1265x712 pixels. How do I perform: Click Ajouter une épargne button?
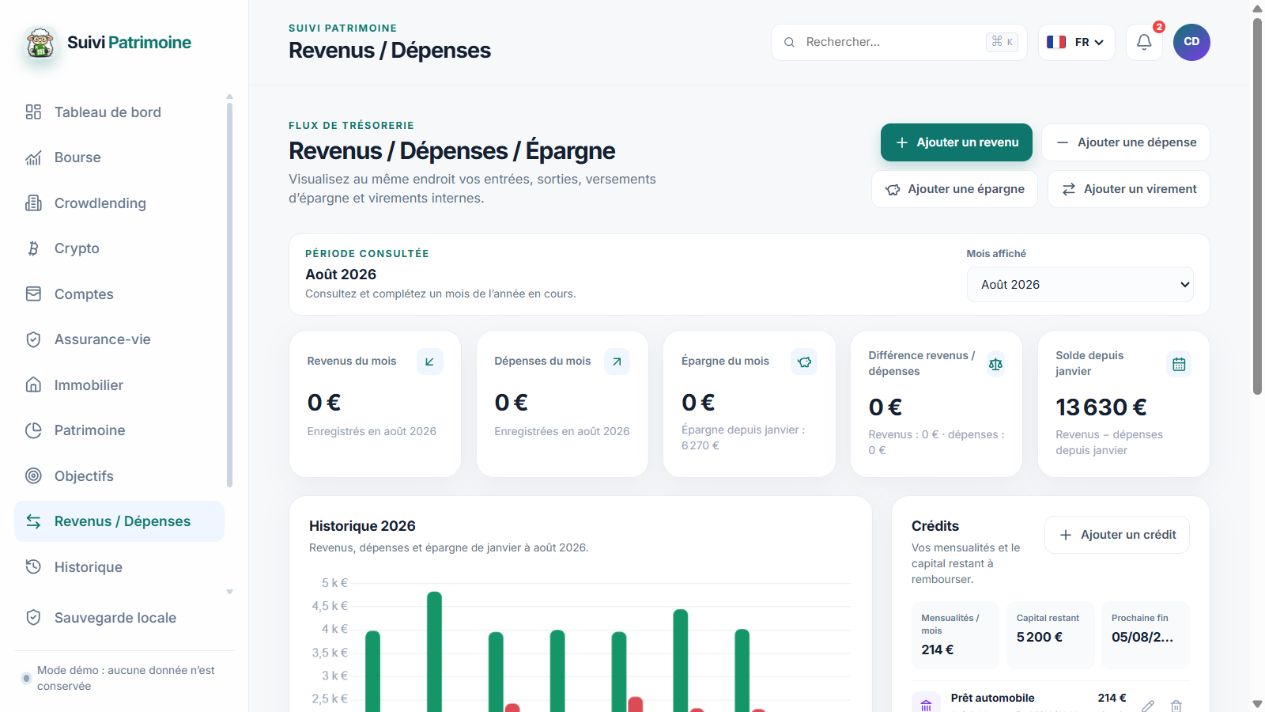pyautogui.click(x=955, y=189)
